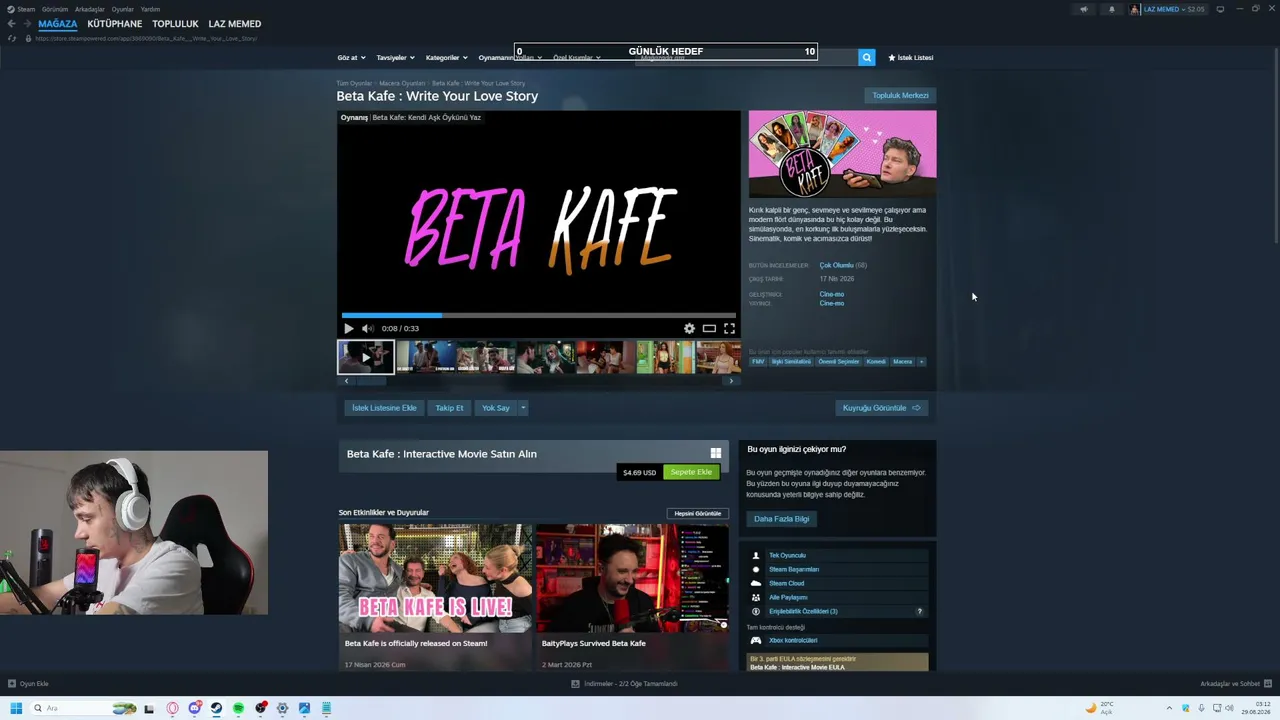Open Opera GX from the taskbar
Screen dimensions: 1280x720
(172, 708)
